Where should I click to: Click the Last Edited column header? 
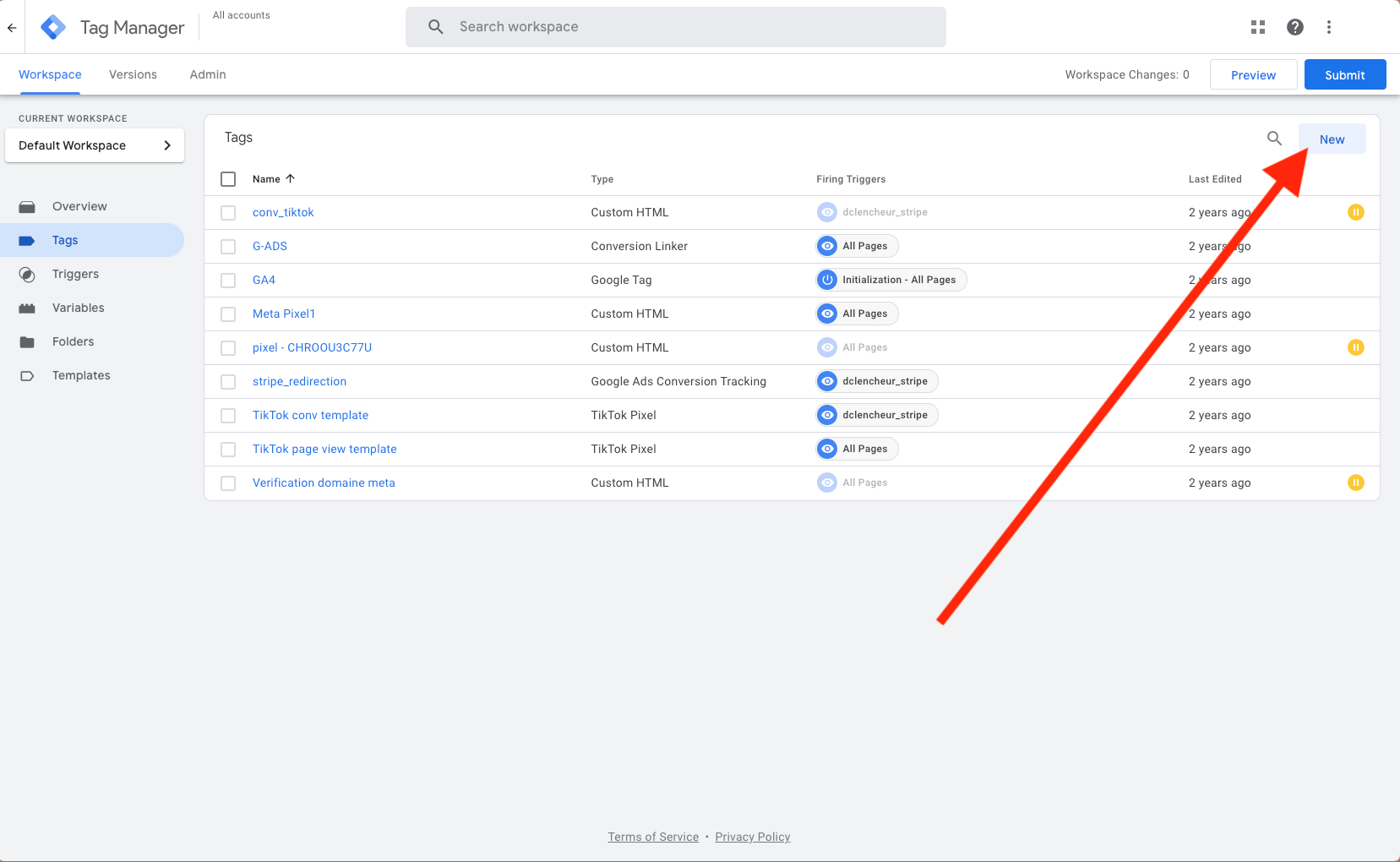[1215, 179]
